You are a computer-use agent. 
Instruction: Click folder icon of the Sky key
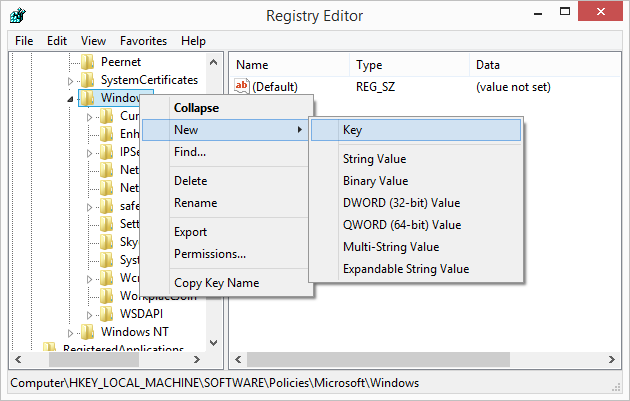point(106,242)
